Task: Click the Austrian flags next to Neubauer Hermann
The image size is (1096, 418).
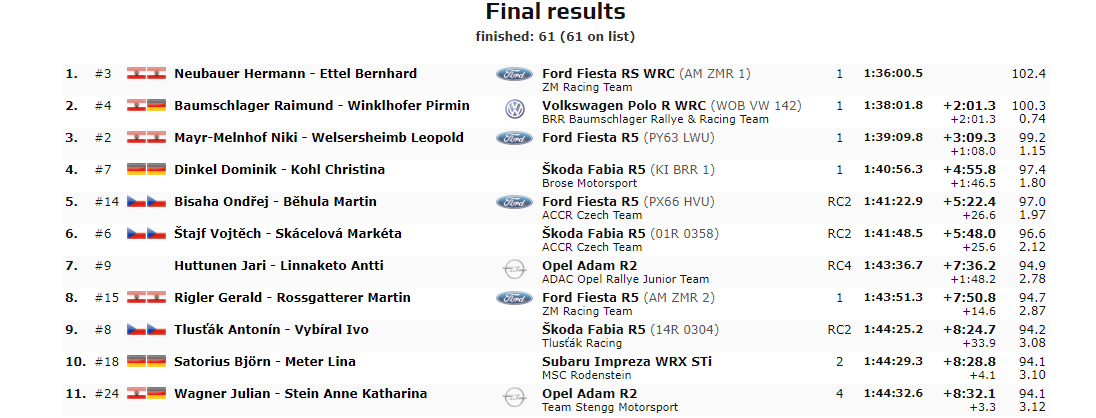Action: pos(146,74)
